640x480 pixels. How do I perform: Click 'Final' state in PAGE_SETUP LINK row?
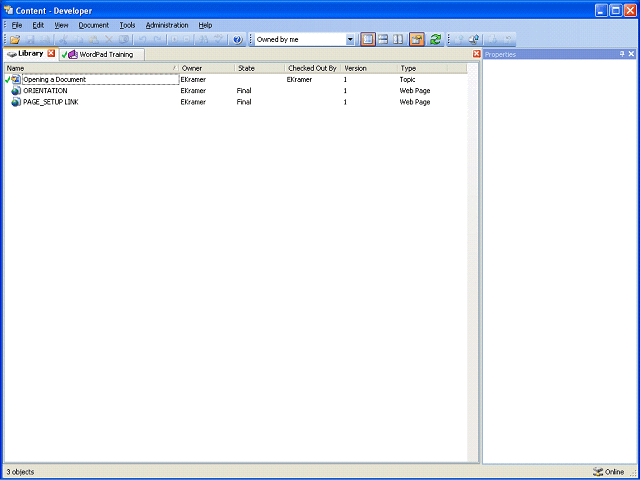[244, 102]
